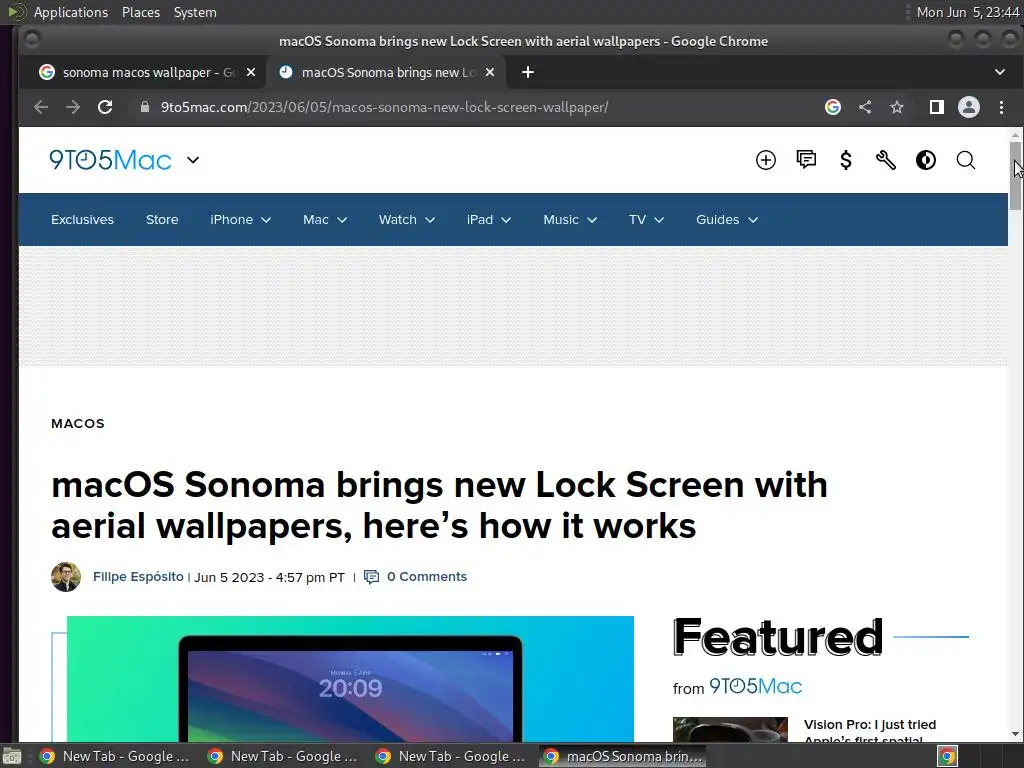Image resolution: width=1024 pixels, height=768 pixels.
Task: Open Vision Pro featured thumbnail
Action: [730, 729]
